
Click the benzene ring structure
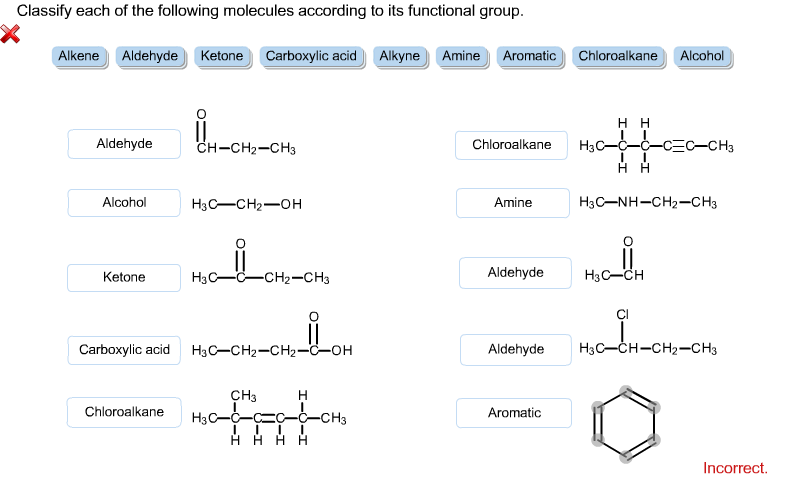pyautogui.click(x=625, y=424)
